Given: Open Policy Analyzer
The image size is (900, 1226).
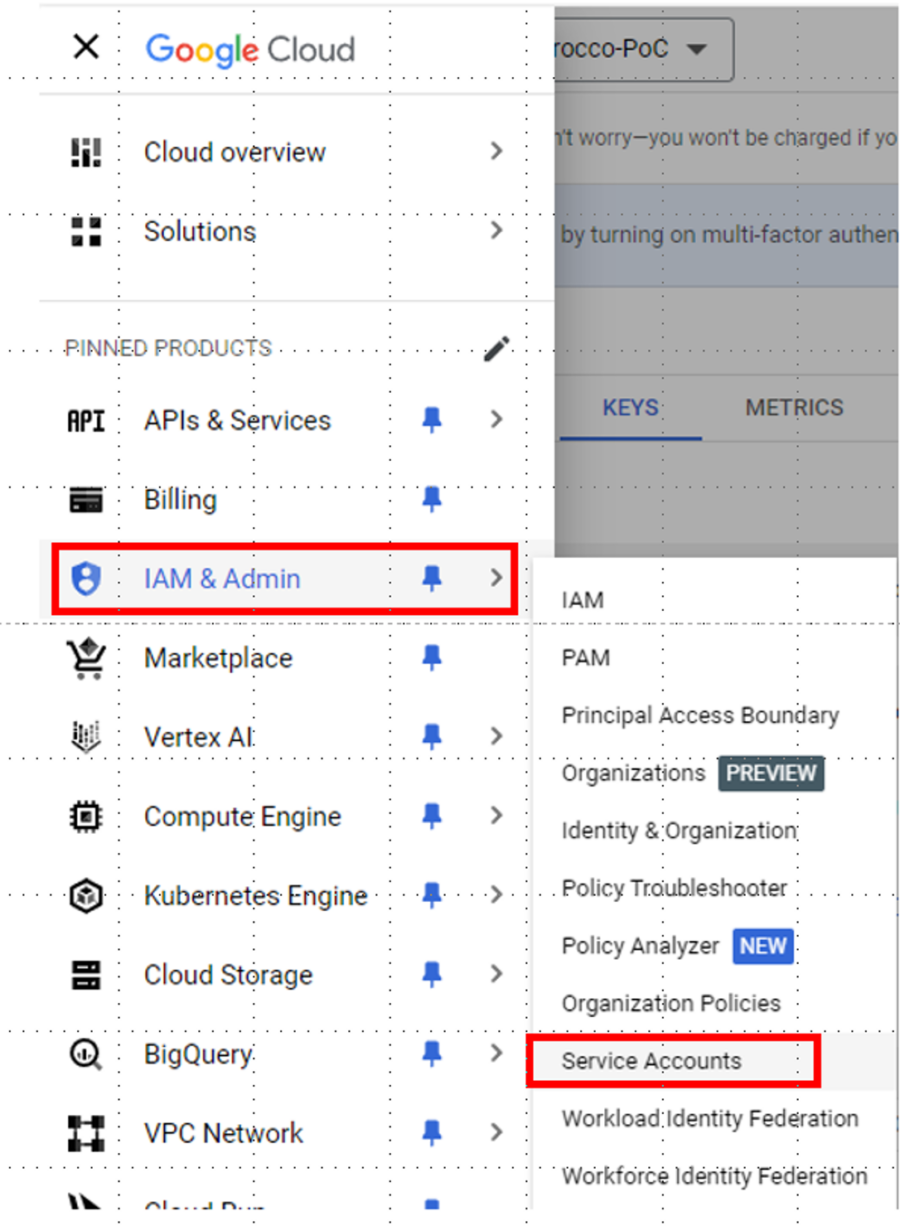Looking at the screenshot, I should [x=677, y=946].
